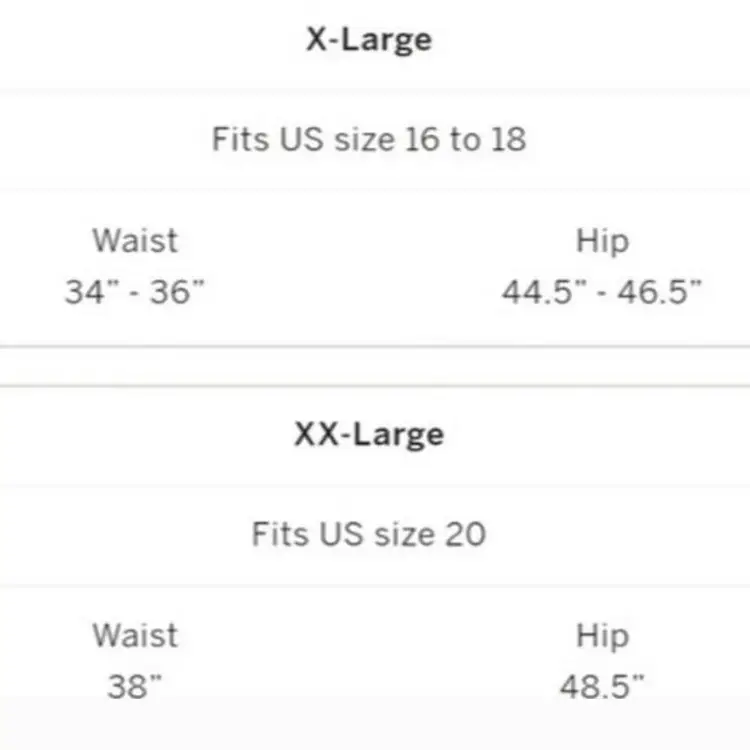Viewport: 750px width, 750px height.
Task: Select the 48.5" hip measurement
Action: tap(602, 687)
